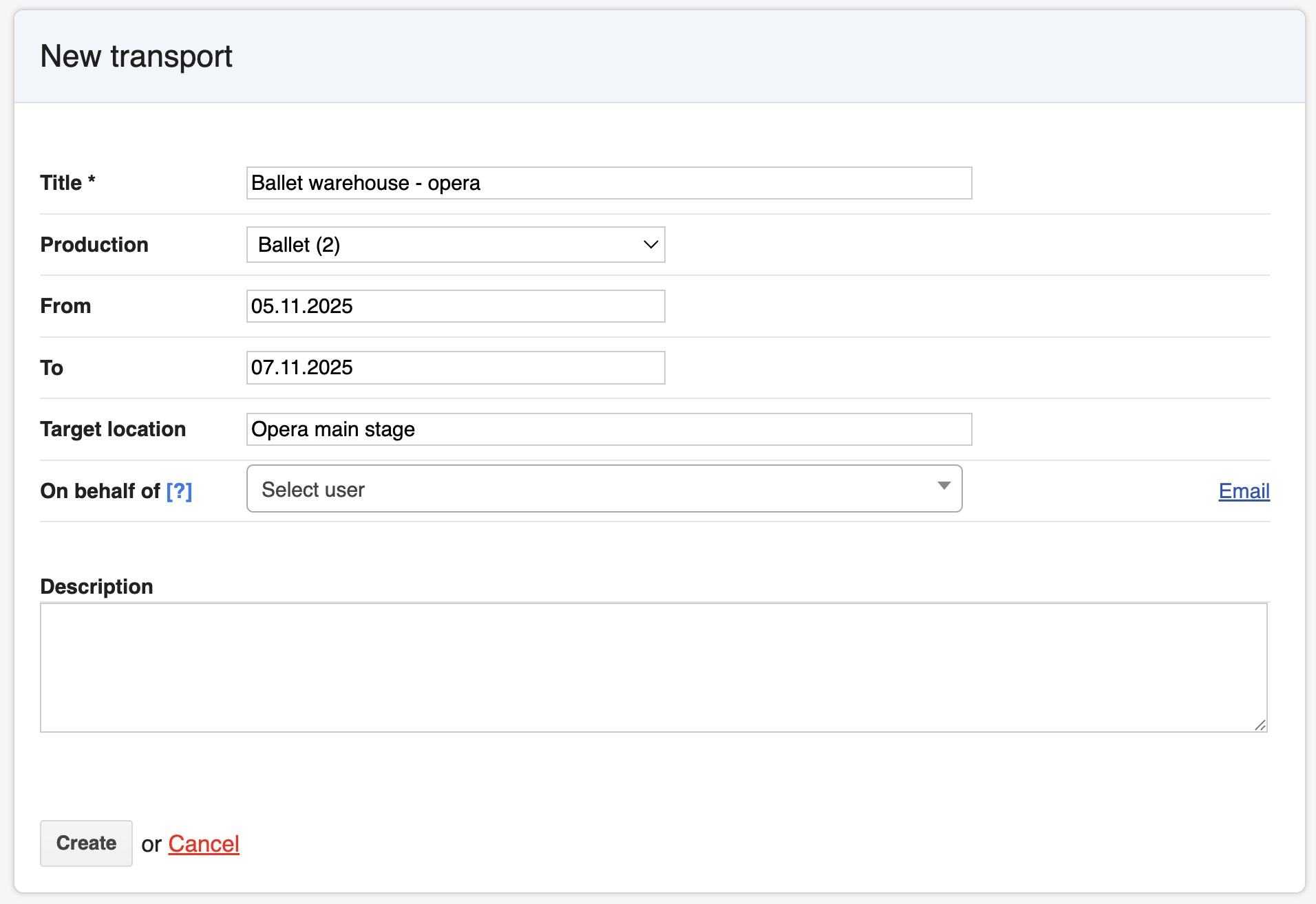
Task: Click the Title field label
Action: [x=61, y=183]
